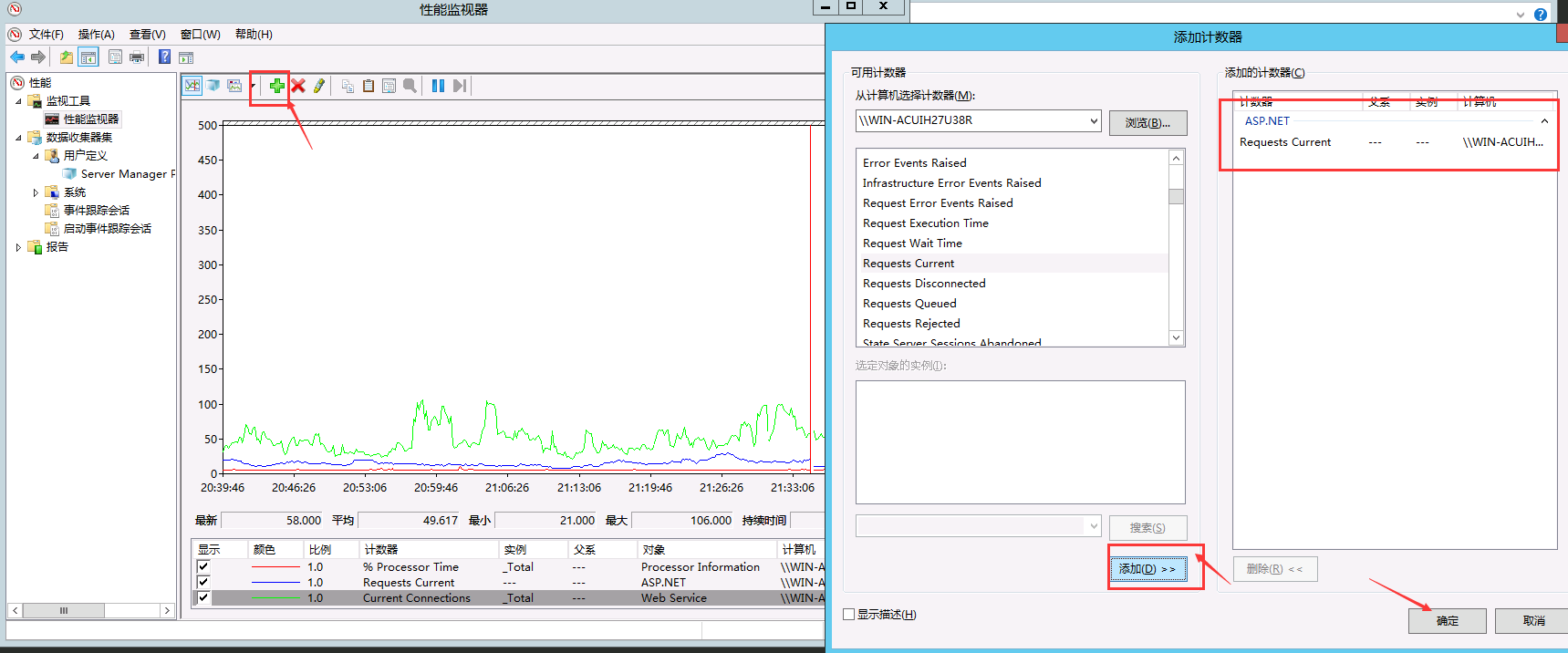Click the 确定 button

point(1447,621)
